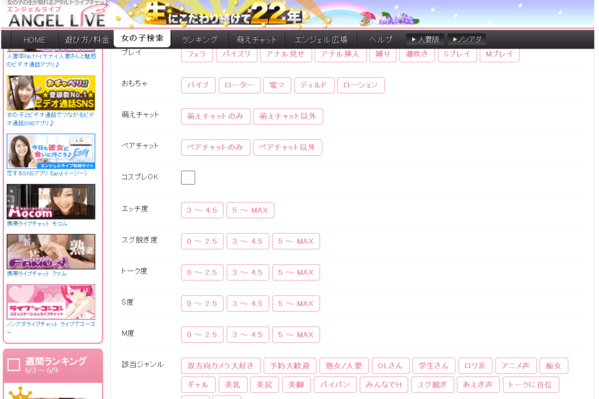Select S度 0 ~ 2.5 option
Screen dimensions: 599x399
coord(202,303)
